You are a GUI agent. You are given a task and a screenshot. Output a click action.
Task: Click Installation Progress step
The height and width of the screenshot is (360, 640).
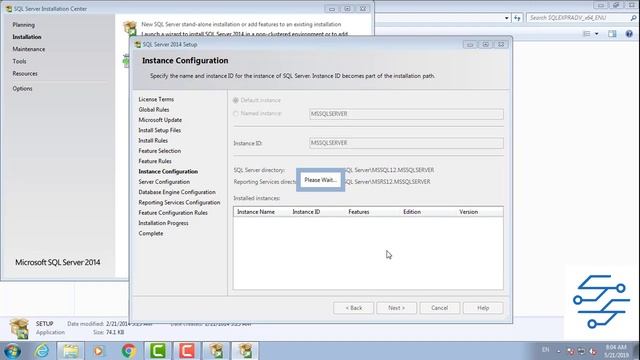(x=163, y=223)
